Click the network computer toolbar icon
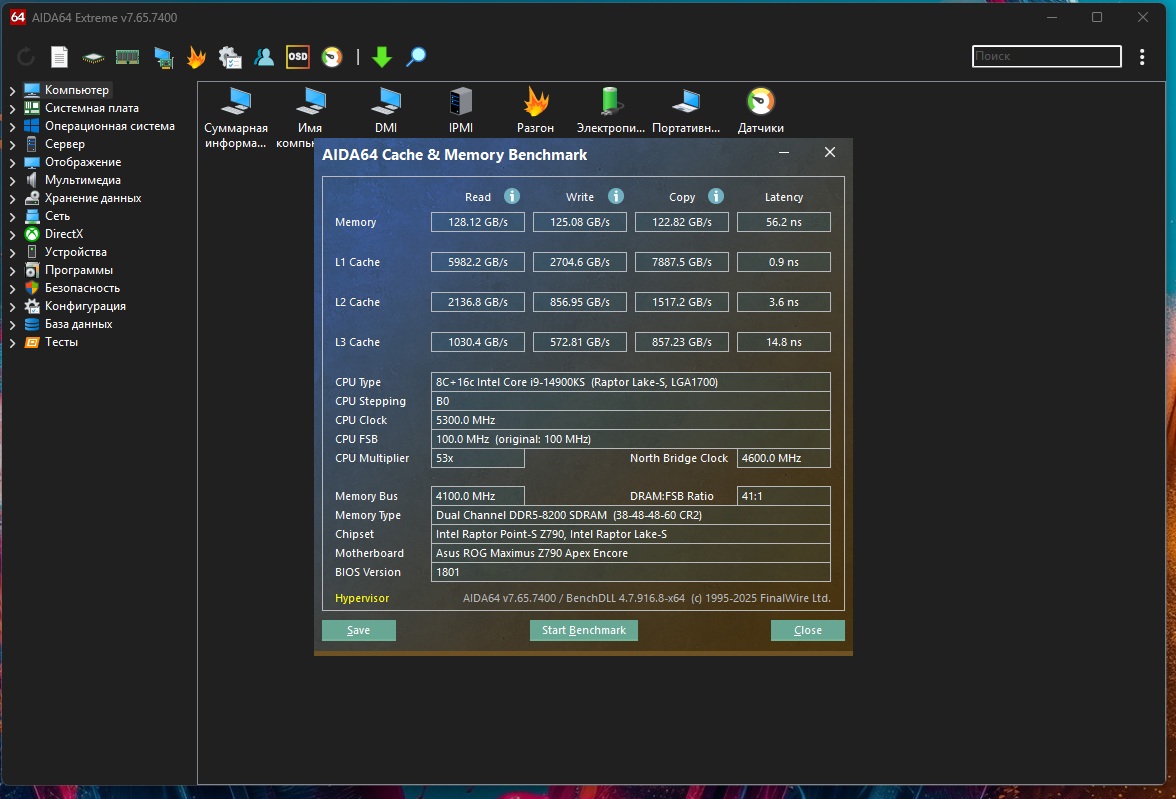1176x799 pixels. point(163,57)
